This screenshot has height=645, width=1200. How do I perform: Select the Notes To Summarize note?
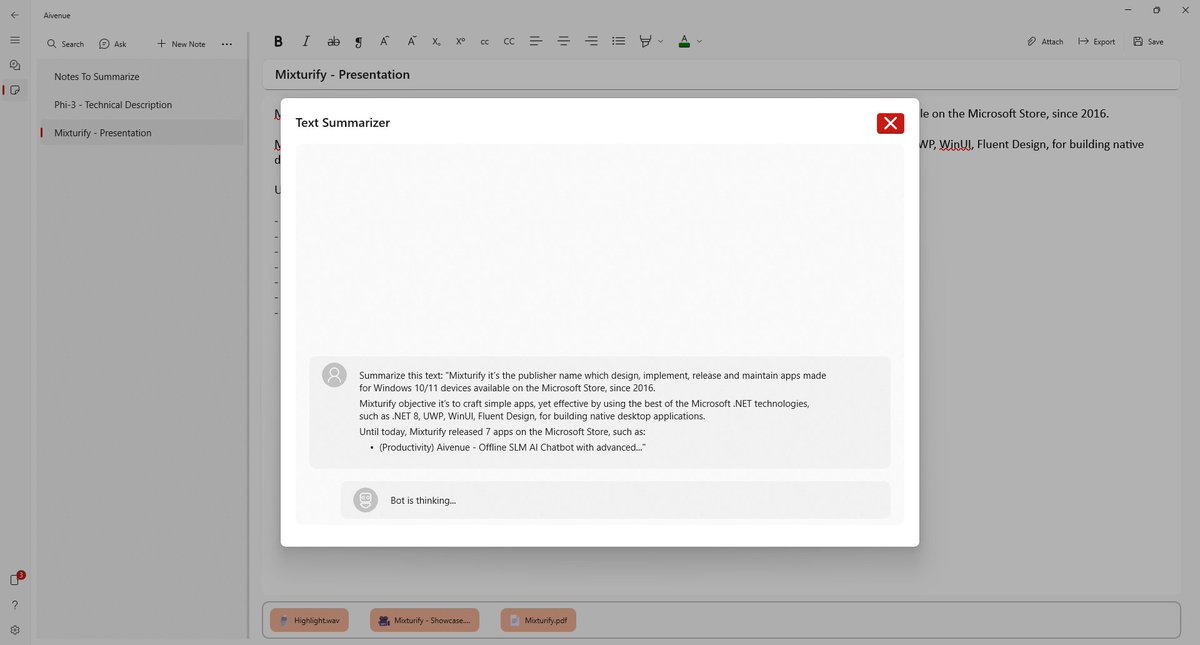141,77
